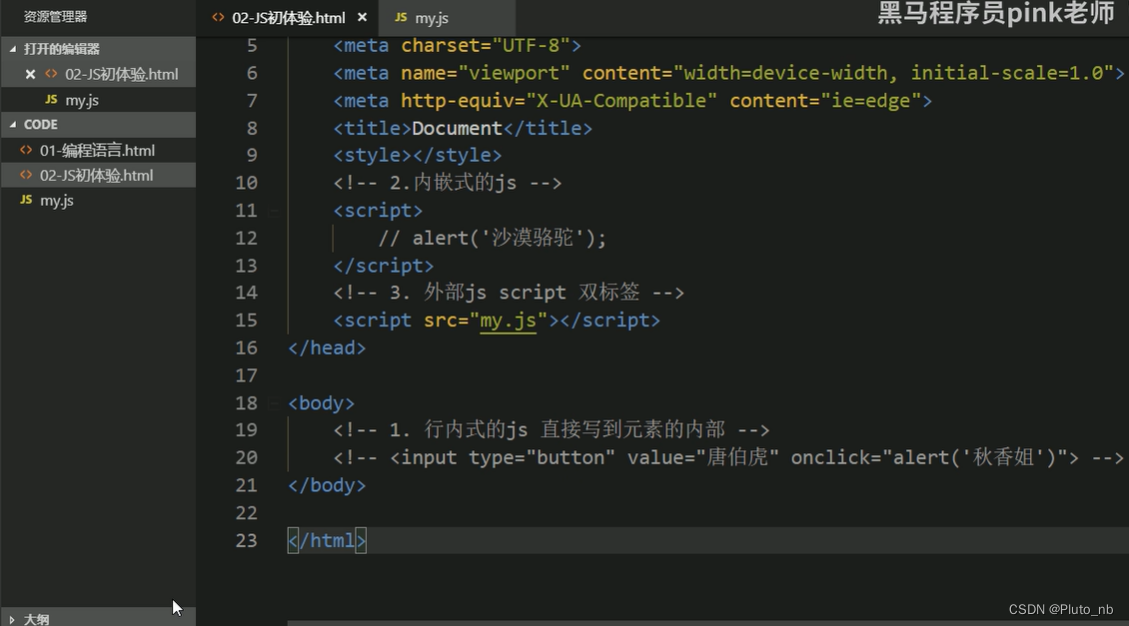Place cursor on the </html> closing tag
Viewport: 1129px width, 626px height.
327,540
